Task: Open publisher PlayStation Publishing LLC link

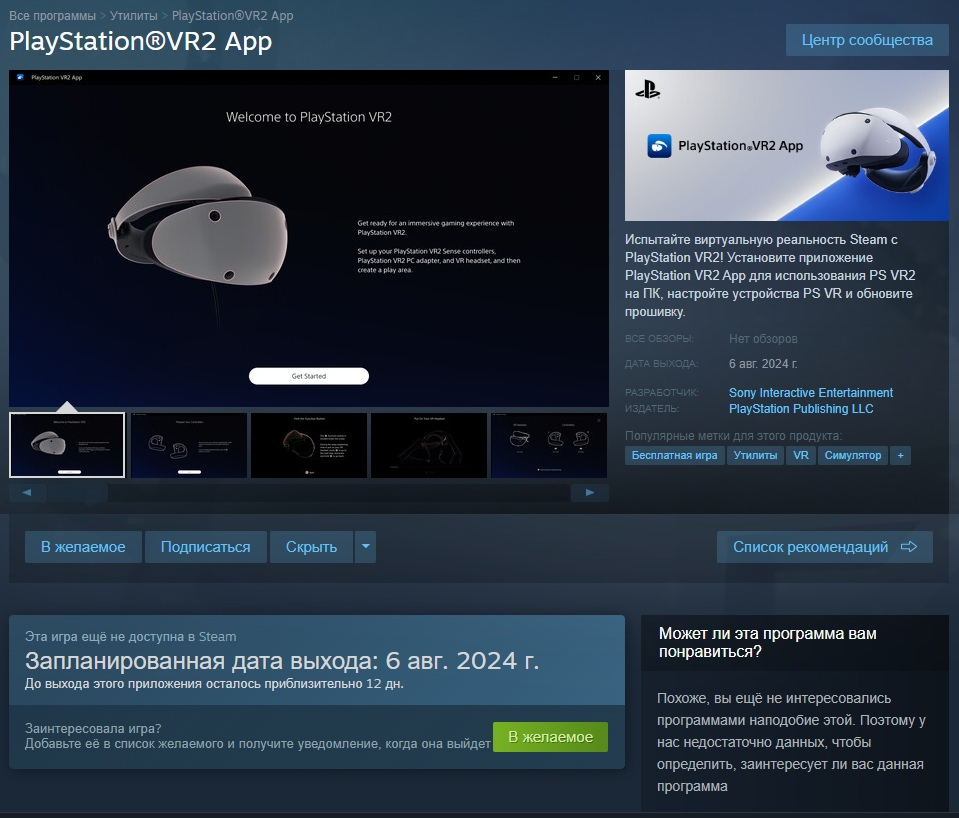Action: click(x=801, y=409)
